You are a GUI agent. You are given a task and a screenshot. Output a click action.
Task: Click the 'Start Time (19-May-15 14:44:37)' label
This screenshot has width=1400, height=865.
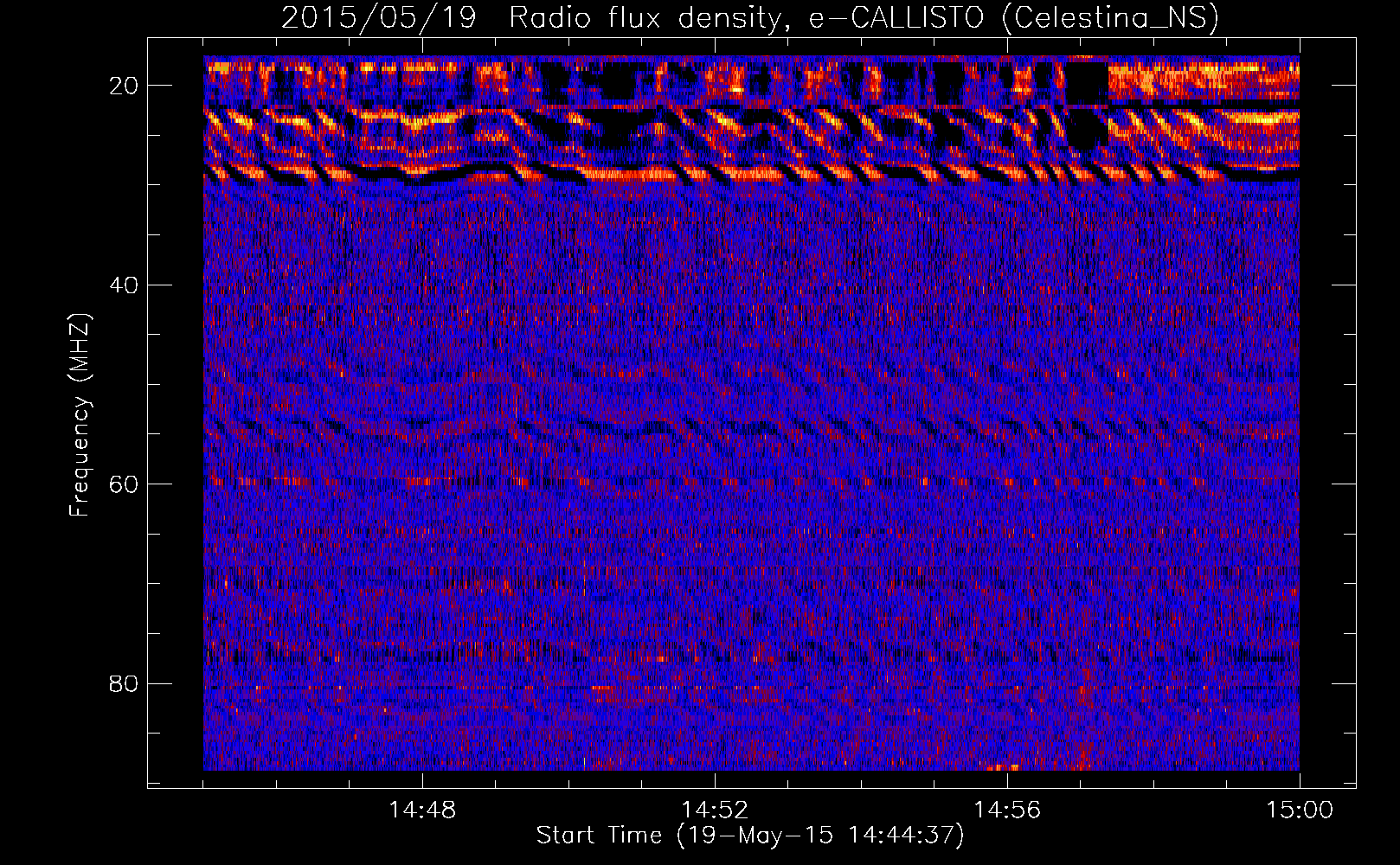750,836
